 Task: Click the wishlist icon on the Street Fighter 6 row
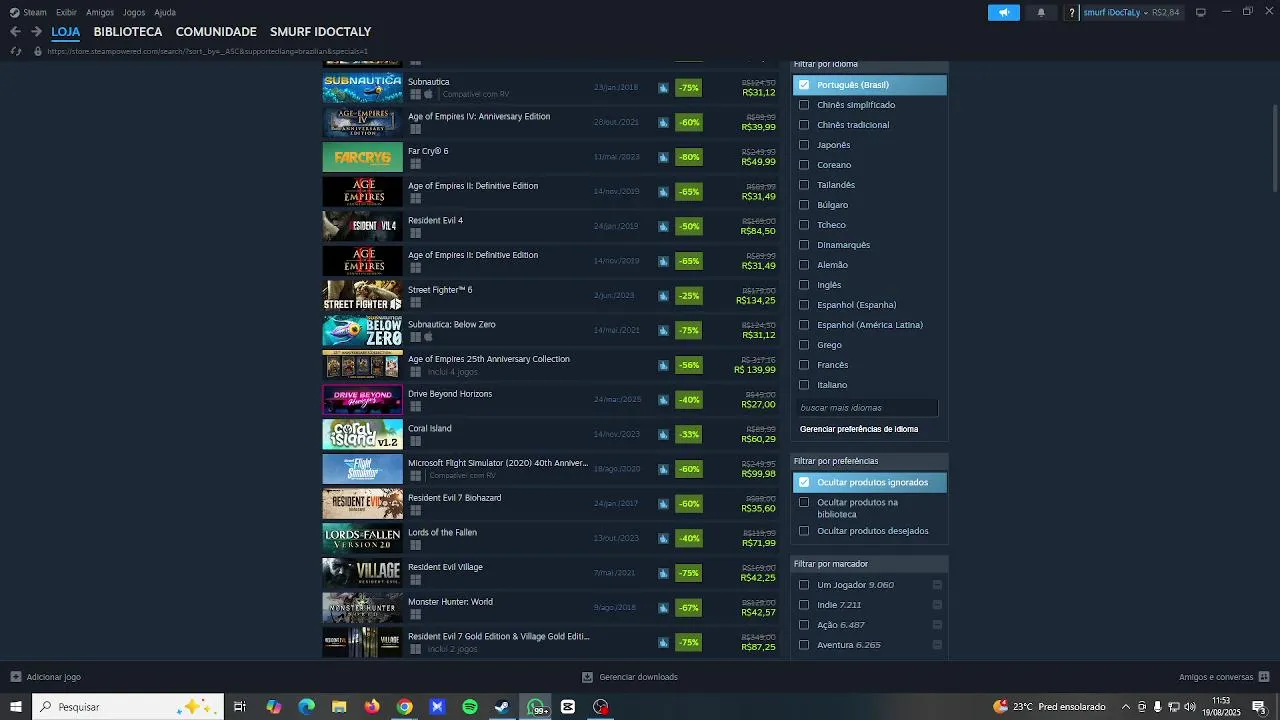pos(663,296)
